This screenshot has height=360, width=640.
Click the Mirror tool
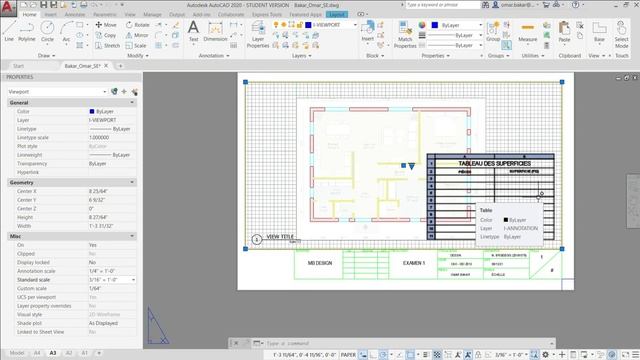coord(137,36)
